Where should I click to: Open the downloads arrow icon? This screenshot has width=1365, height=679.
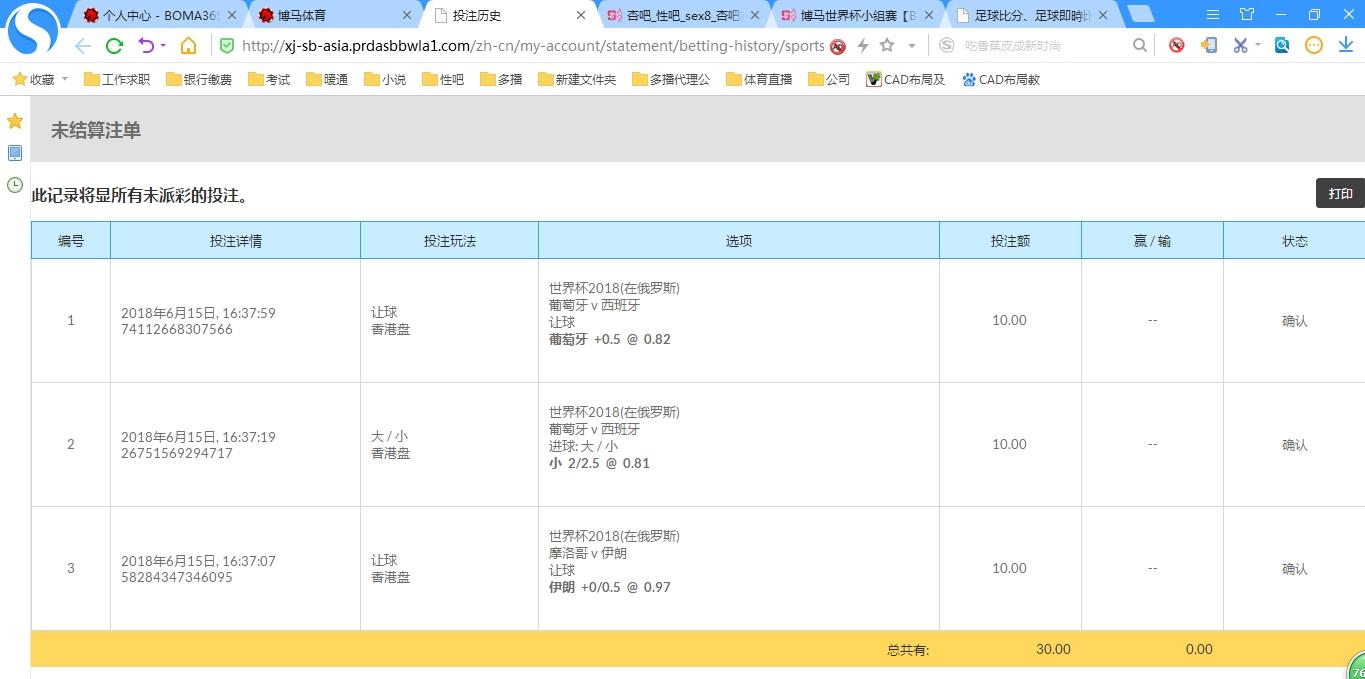(x=1345, y=46)
